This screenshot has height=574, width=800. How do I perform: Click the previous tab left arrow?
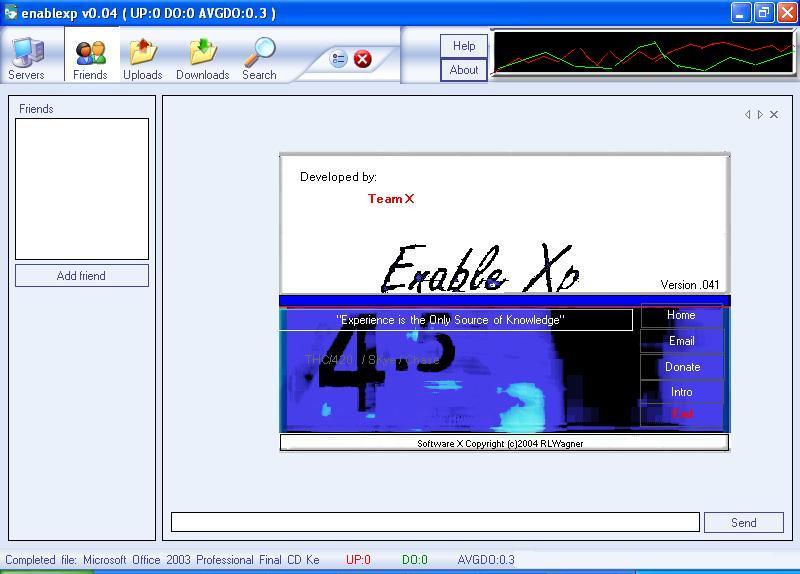click(747, 114)
